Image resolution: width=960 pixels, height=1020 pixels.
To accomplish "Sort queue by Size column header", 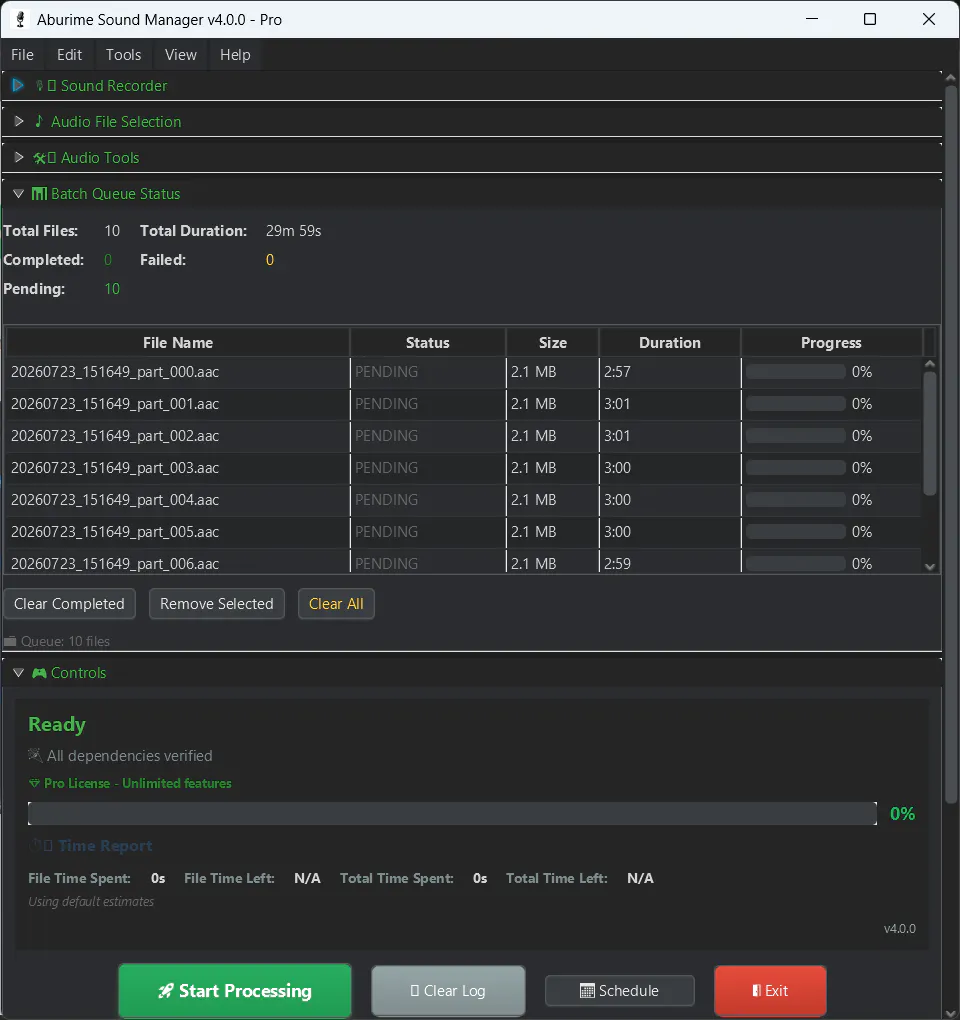I will point(552,343).
